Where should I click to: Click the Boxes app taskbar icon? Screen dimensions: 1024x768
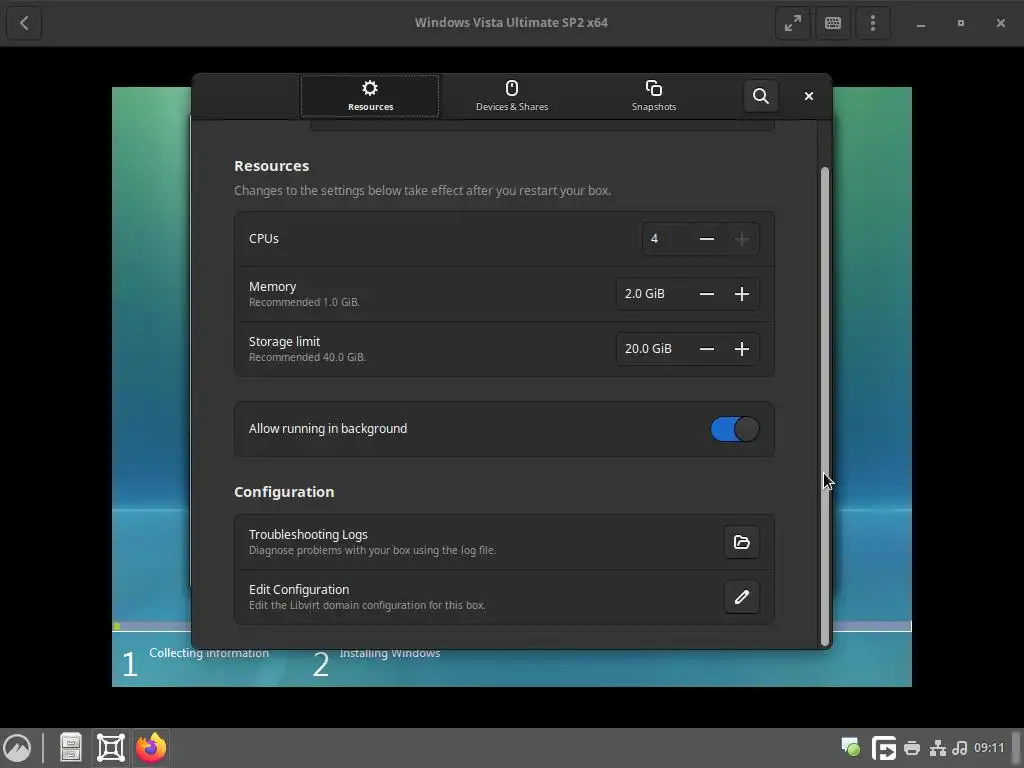110,748
